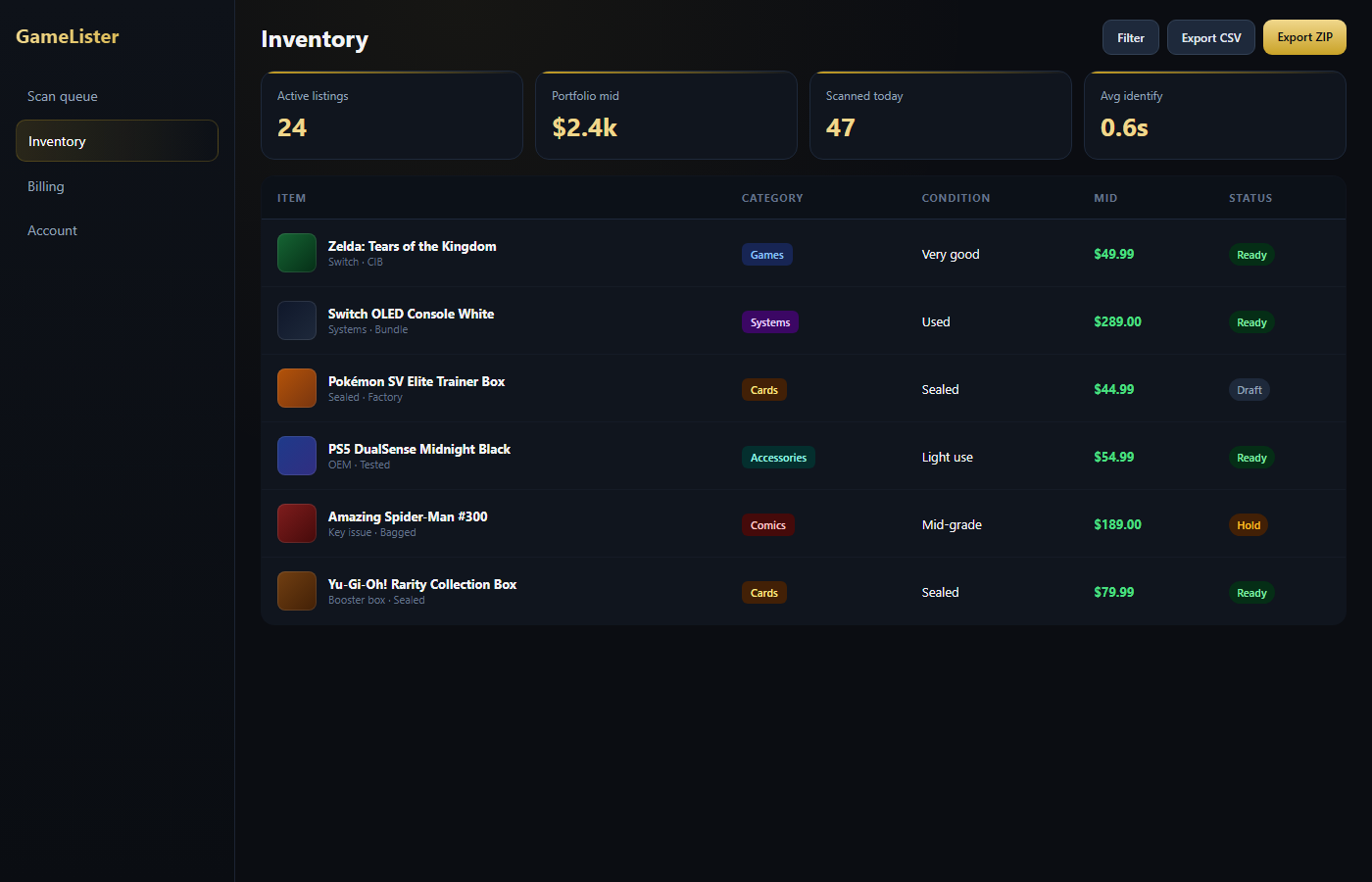Click the Cards tag on Yu-Gi-Oh! row

point(764,593)
